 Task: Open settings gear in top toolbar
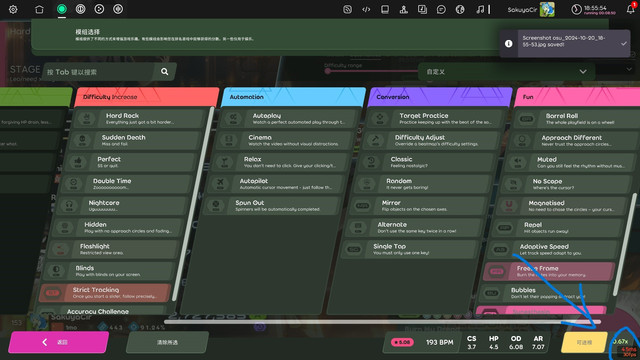point(13,9)
